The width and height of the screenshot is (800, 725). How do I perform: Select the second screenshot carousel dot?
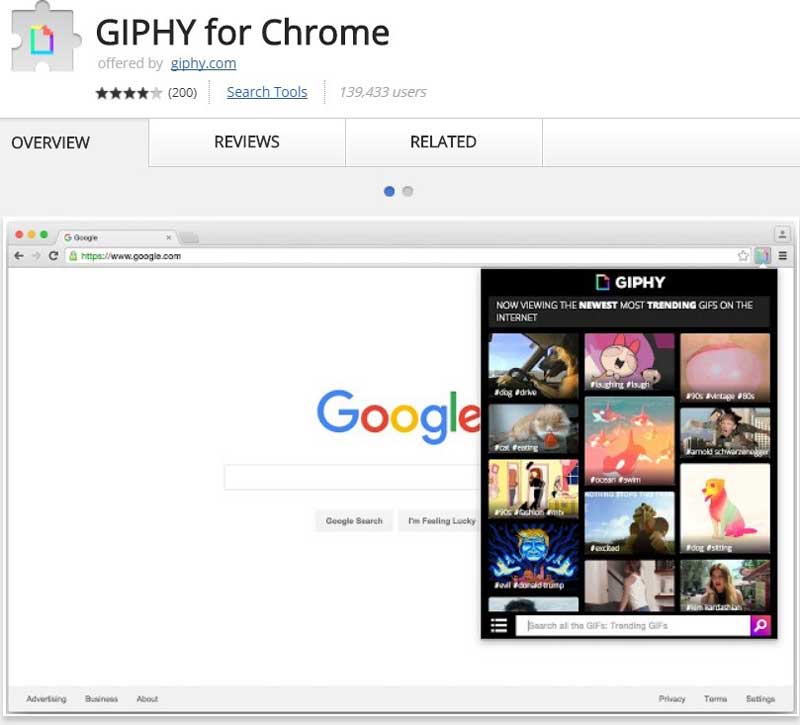pos(408,191)
